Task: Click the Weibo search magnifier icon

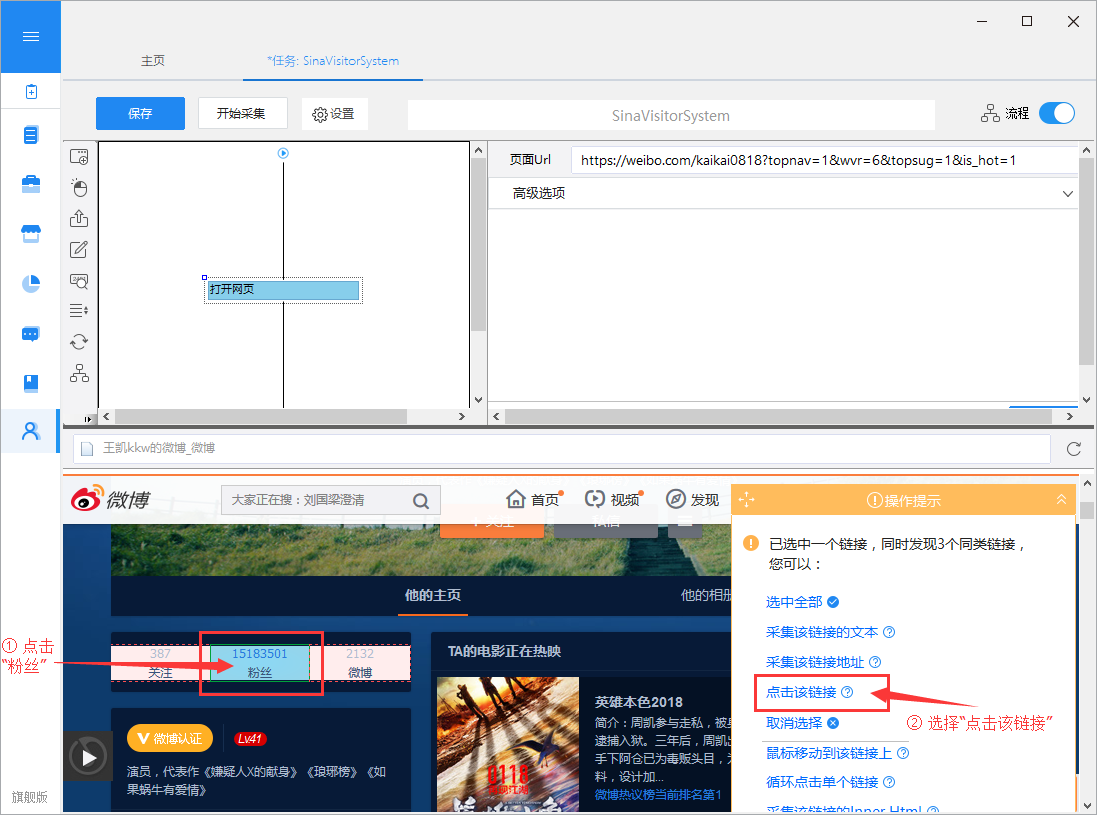Action: (420, 500)
